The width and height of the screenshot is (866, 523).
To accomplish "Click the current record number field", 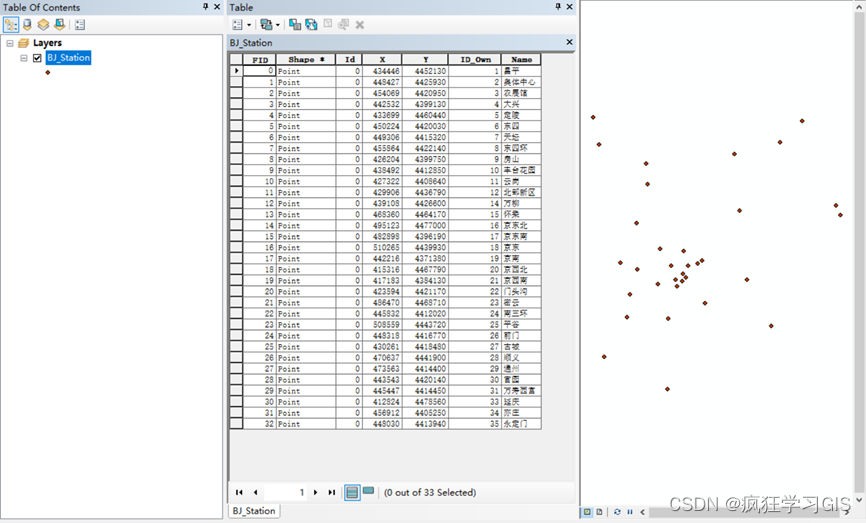I will coord(286,492).
